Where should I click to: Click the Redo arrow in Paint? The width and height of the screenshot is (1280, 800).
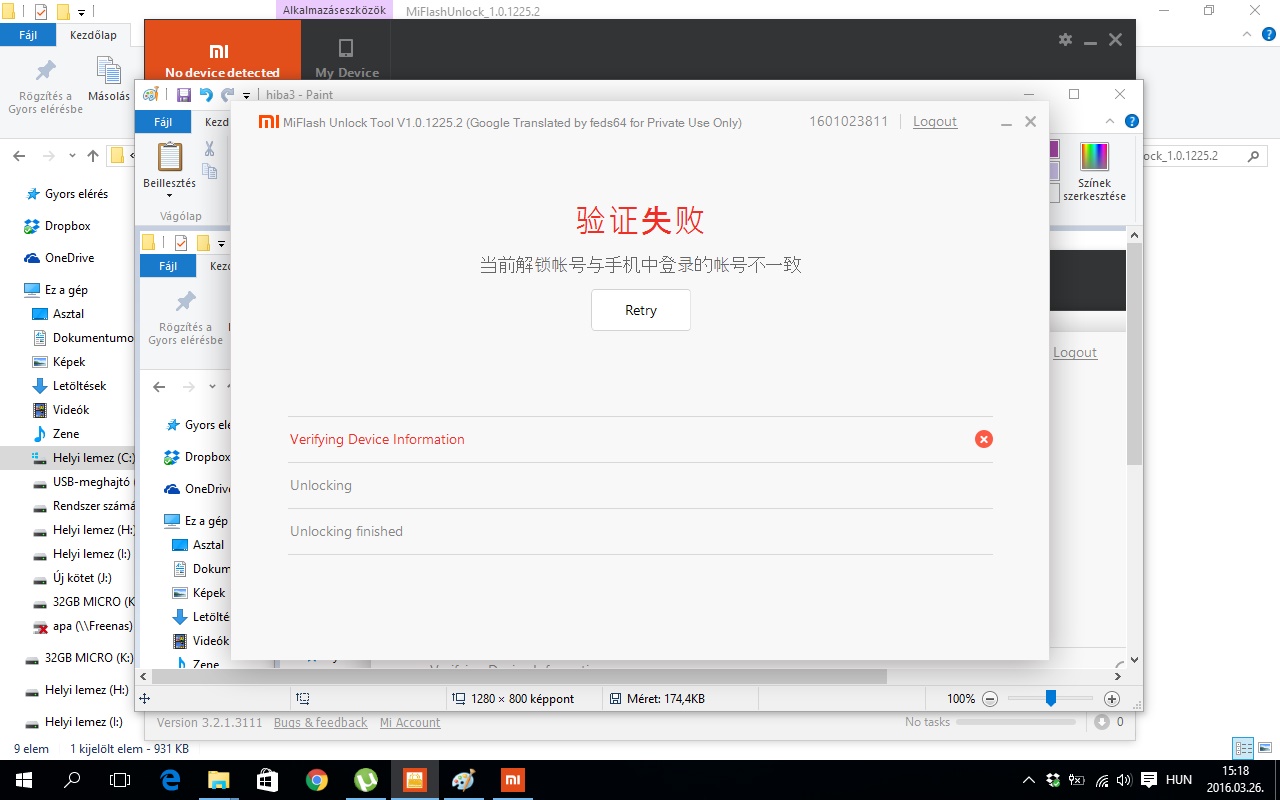click(228, 95)
